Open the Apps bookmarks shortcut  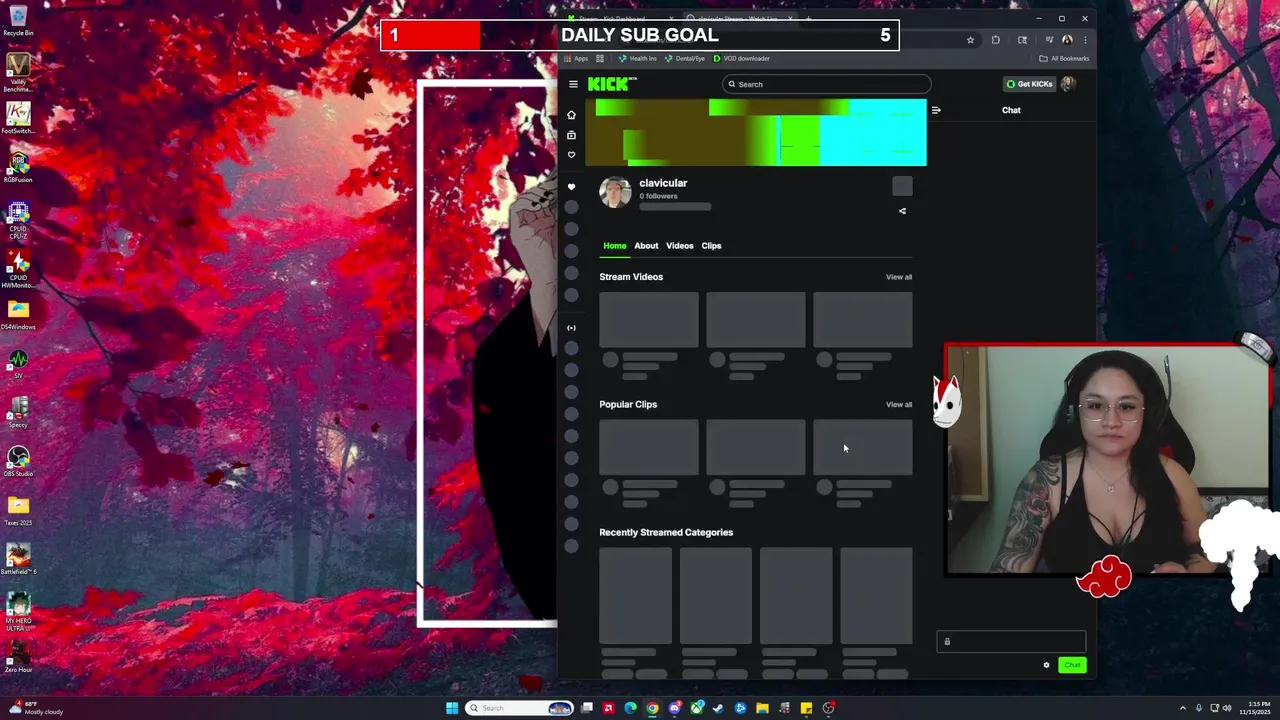click(575, 58)
